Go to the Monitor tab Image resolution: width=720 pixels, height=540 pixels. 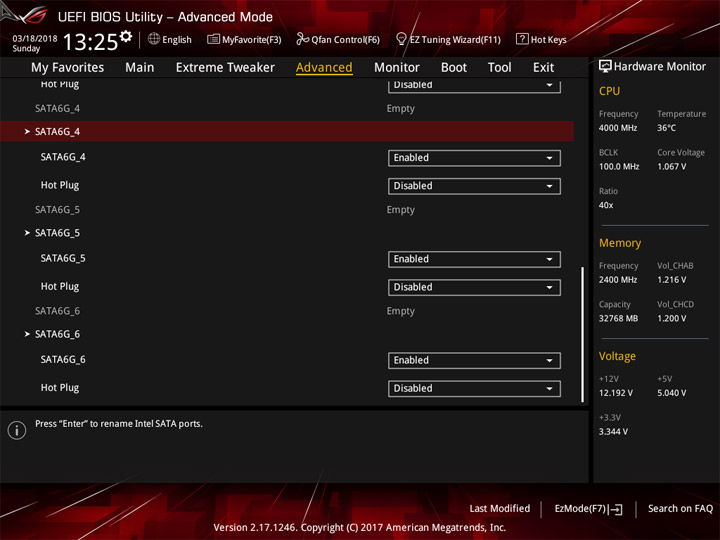pyautogui.click(x=397, y=68)
